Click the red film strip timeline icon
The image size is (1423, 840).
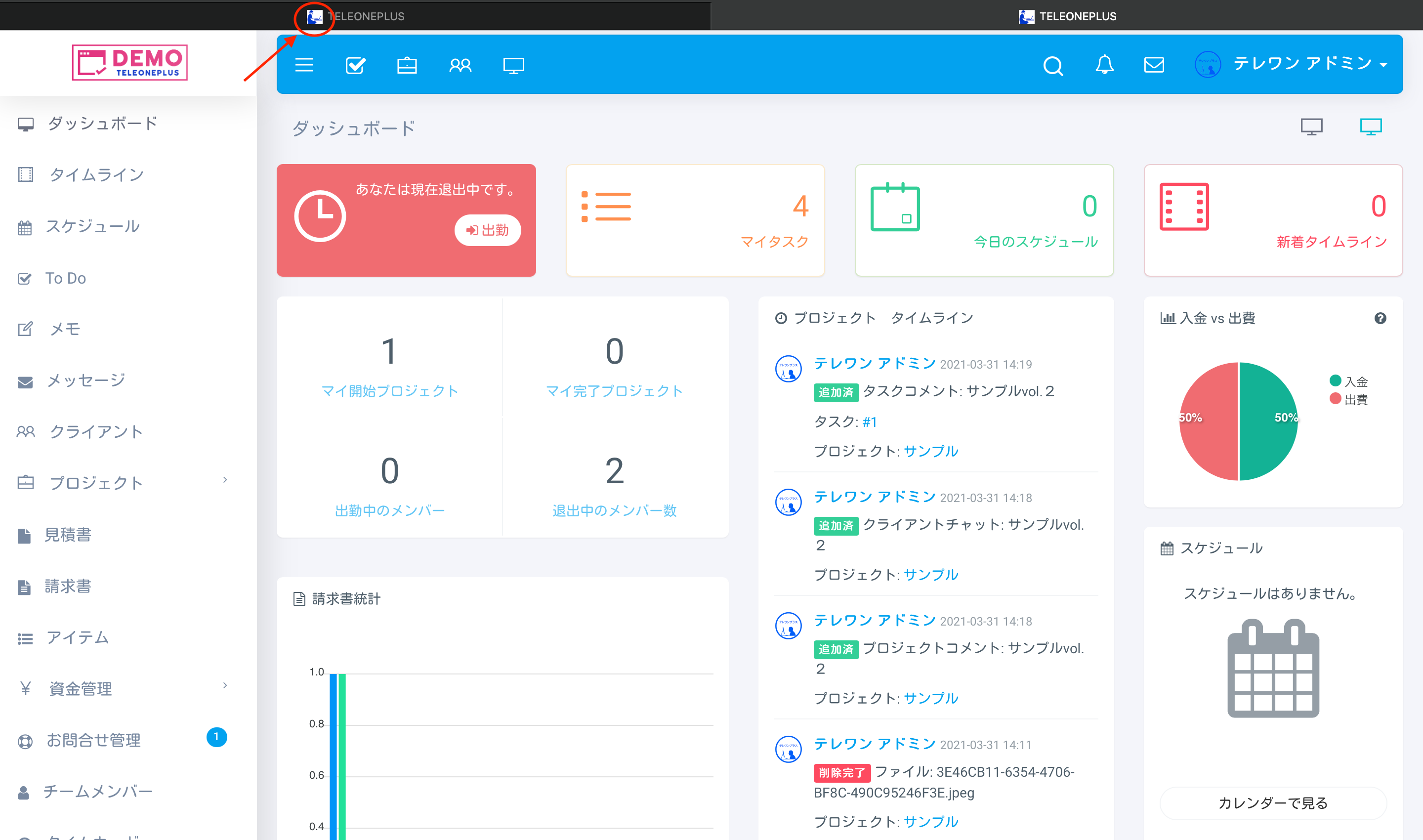pyautogui.click(x=1184, y=207)
